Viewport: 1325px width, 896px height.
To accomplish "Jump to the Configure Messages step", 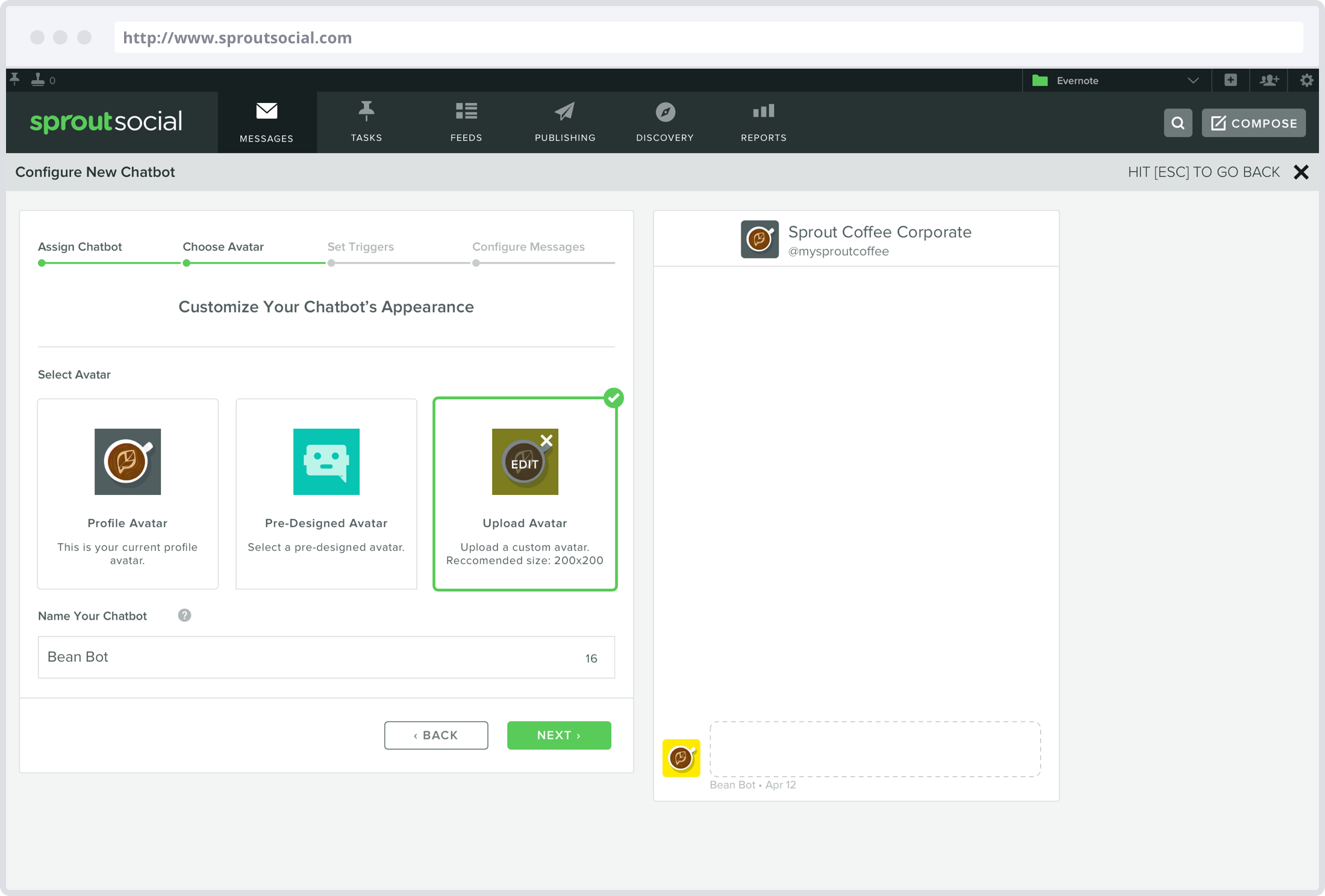I will tap(528, 247).
